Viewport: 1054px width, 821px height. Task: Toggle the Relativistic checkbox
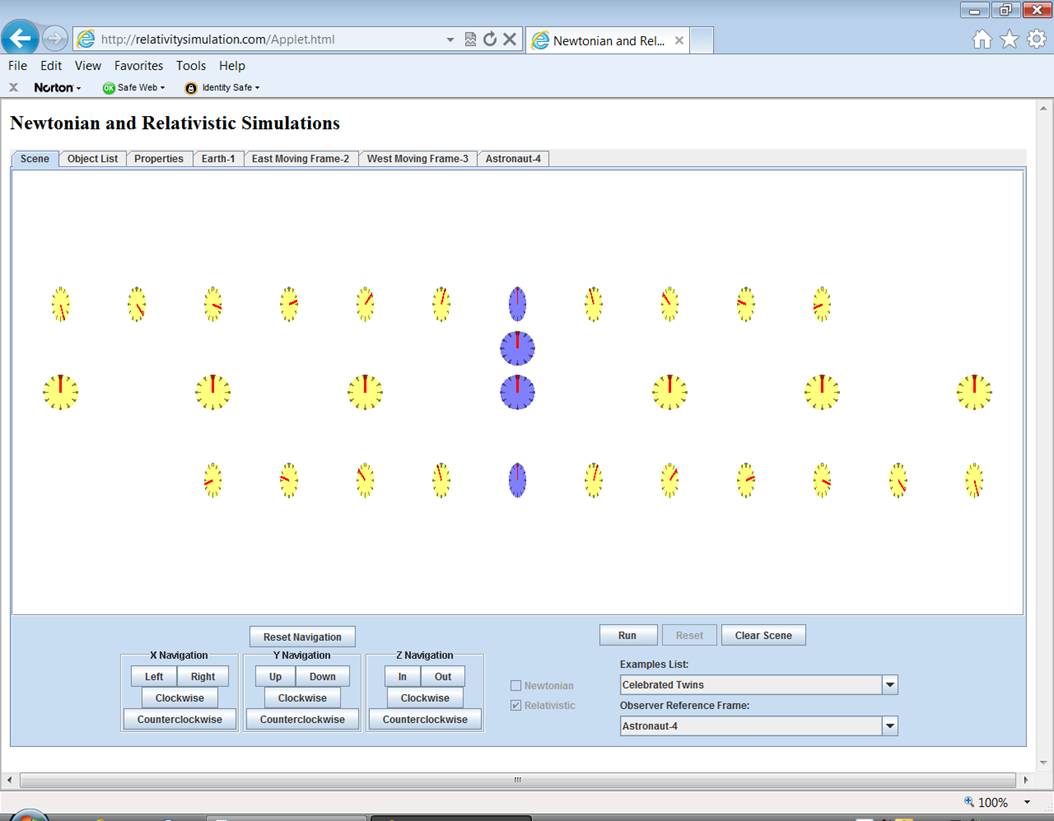pyautogui.click(x=516, y=705)
